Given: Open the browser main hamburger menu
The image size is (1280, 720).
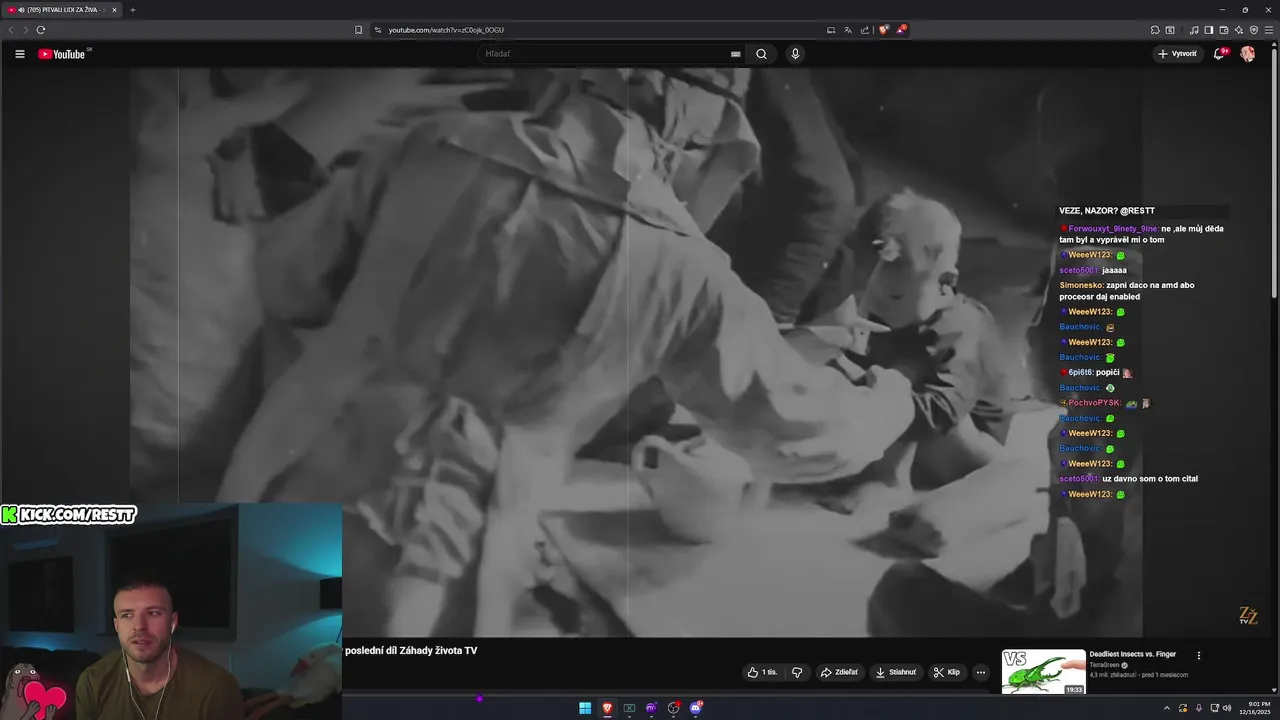Looking at the screenshot, I should pos(1268,30).
